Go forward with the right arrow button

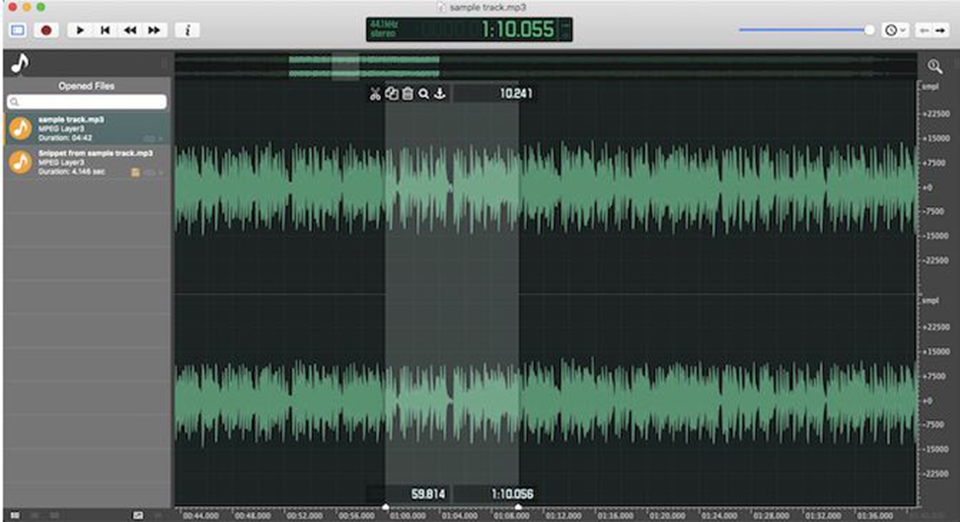tap(941, 30)
